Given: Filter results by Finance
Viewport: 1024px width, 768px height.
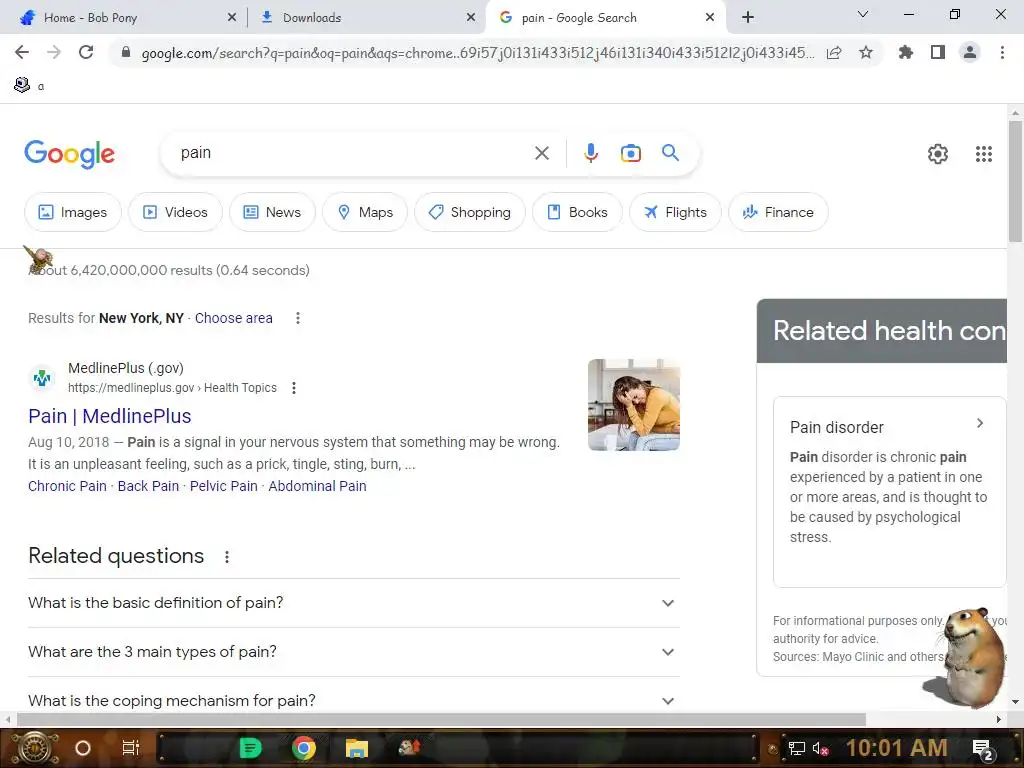Looking at the screenshot, I should (778, 212).
